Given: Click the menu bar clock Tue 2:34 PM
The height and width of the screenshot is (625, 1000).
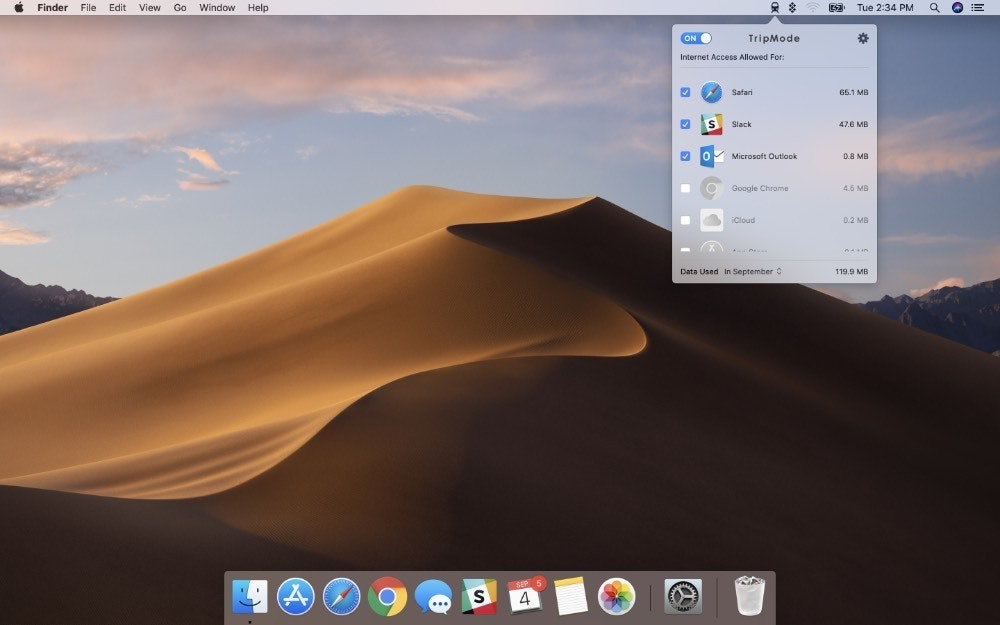Looking at the screenshot, I should pos(885,7).
